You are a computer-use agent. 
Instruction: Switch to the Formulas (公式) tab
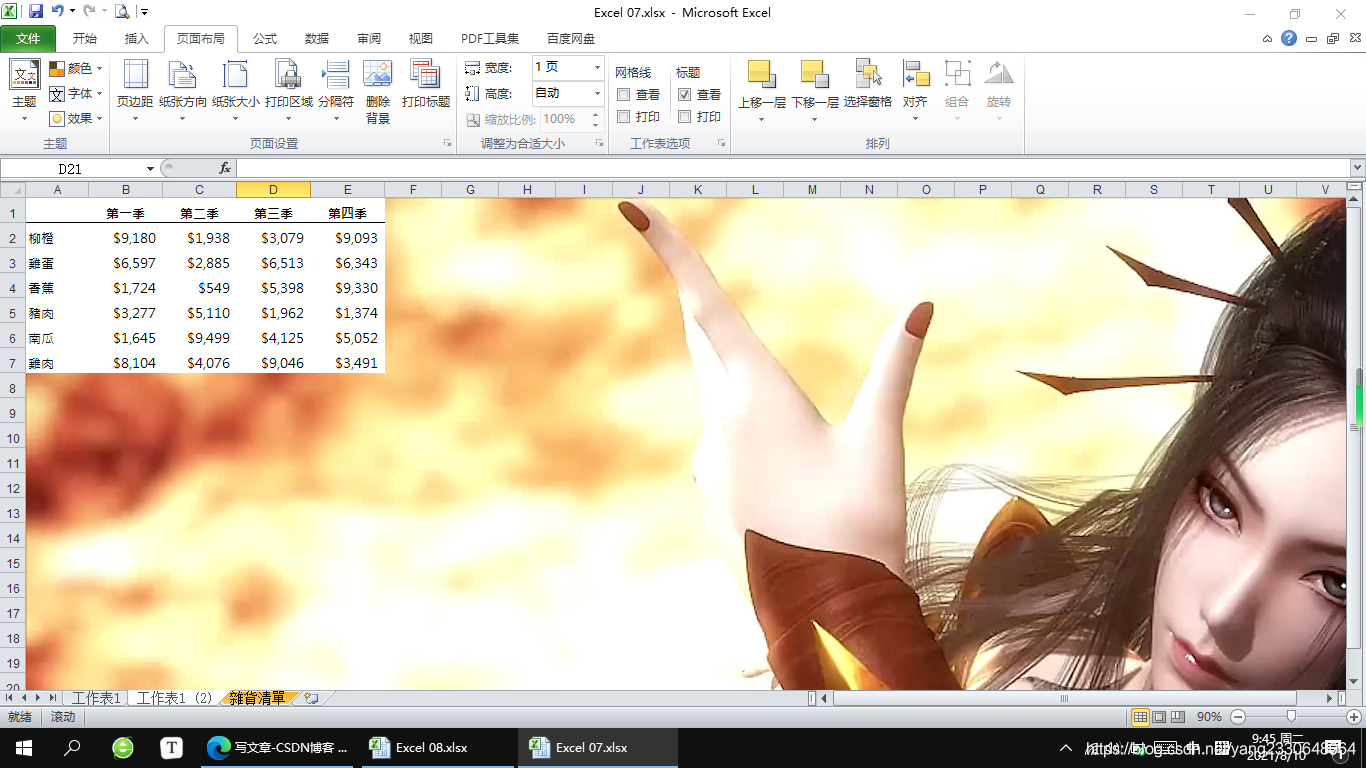coord(265,39)
